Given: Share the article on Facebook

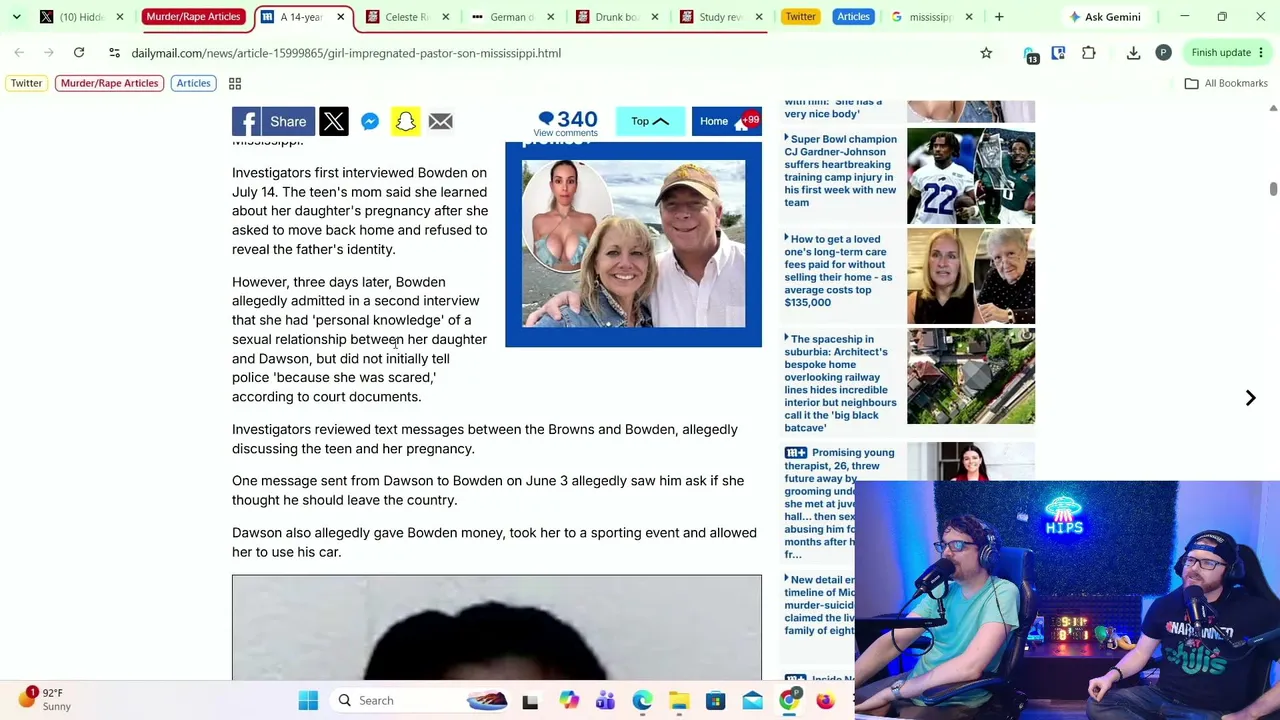Looking at the screenshot, I should pyautogui.click(x=273, y=122).
